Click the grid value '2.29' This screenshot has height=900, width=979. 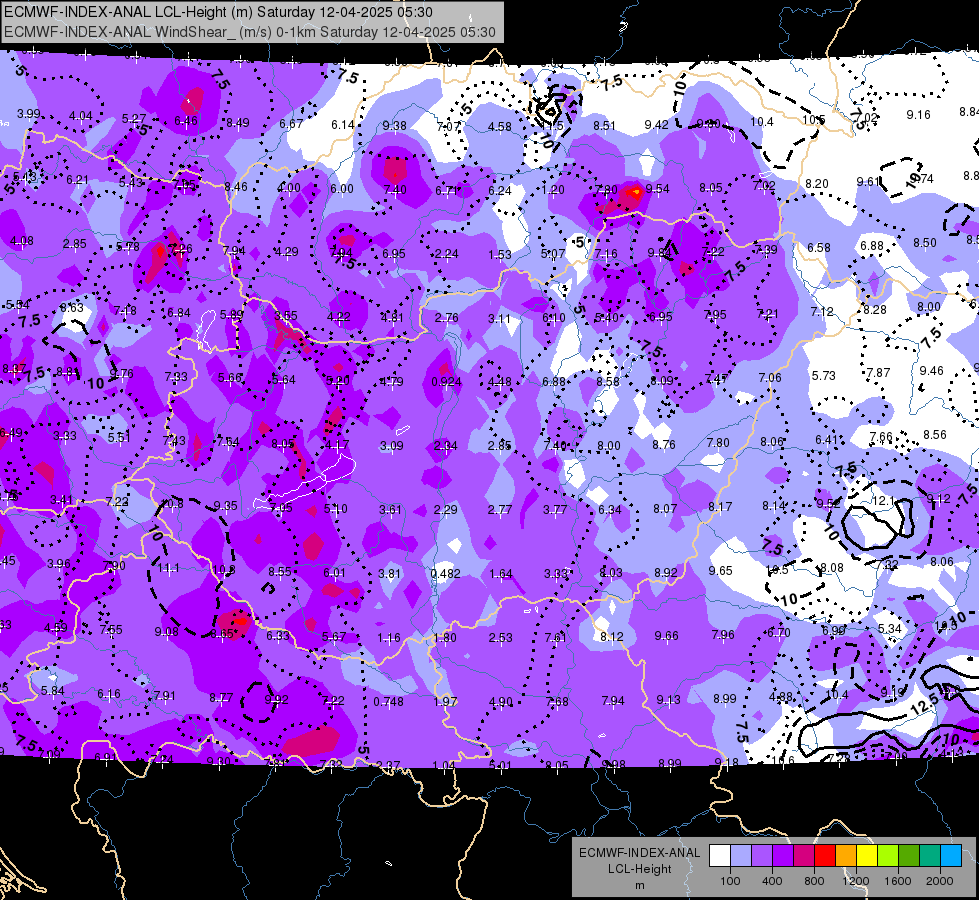[x=445, y=510]
